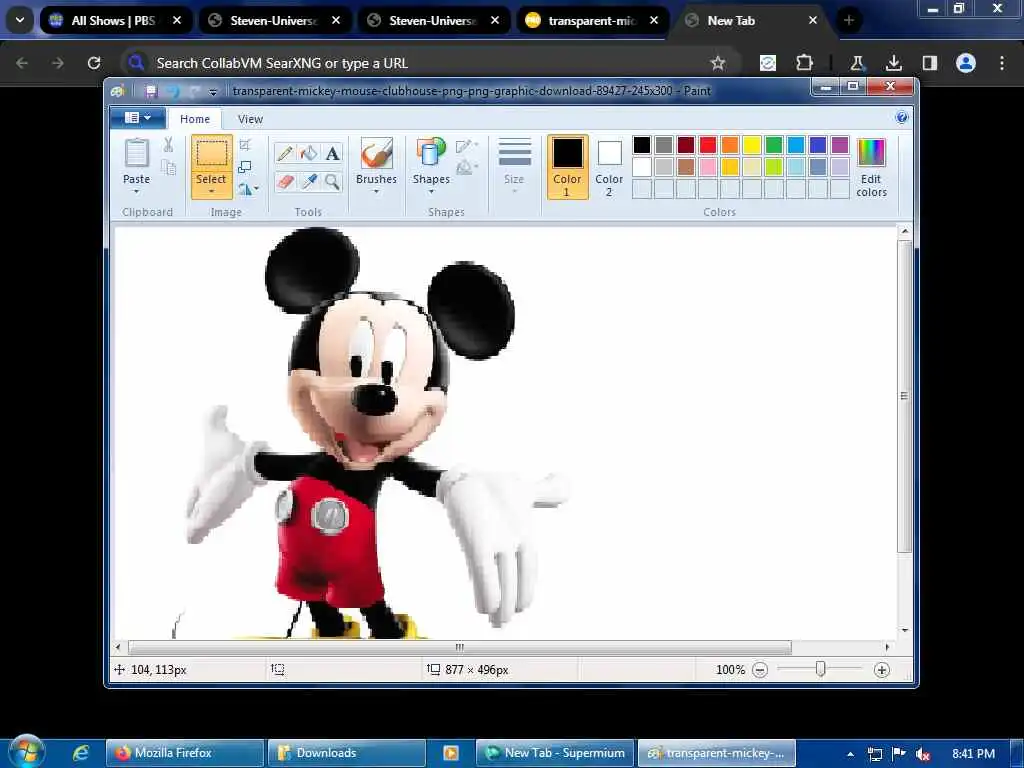Choose the Magnifier tool
The width and height of the screenshot is (1024, 768).
tap(332, 181)
